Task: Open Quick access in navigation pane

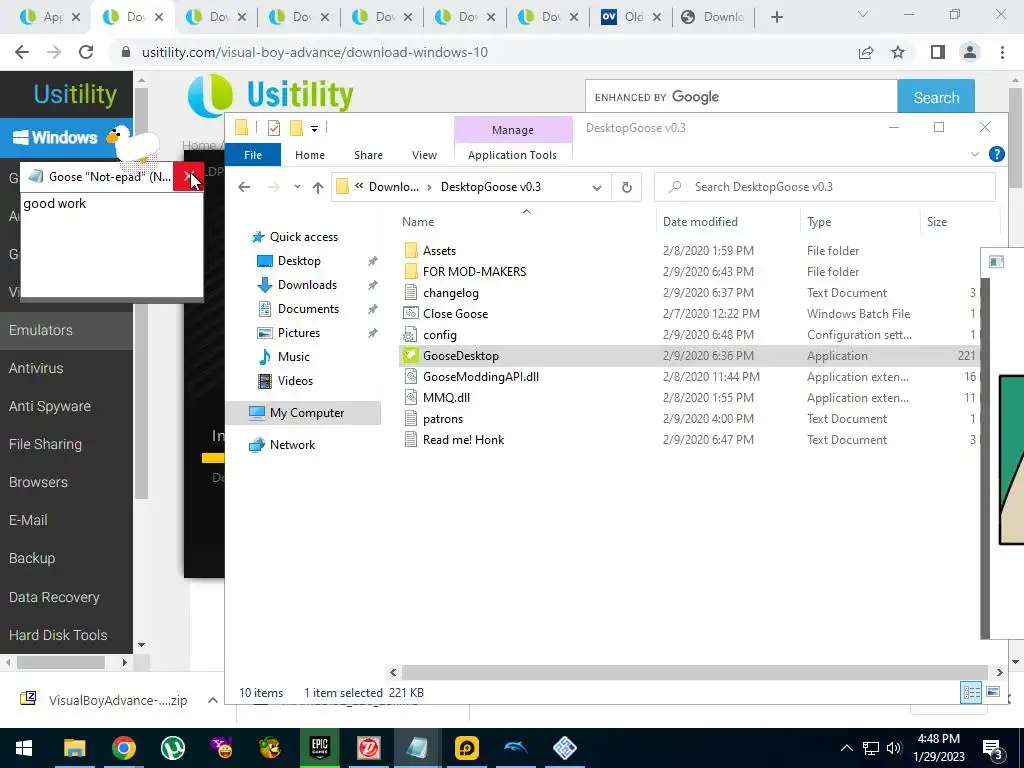Action: (304, 237)
